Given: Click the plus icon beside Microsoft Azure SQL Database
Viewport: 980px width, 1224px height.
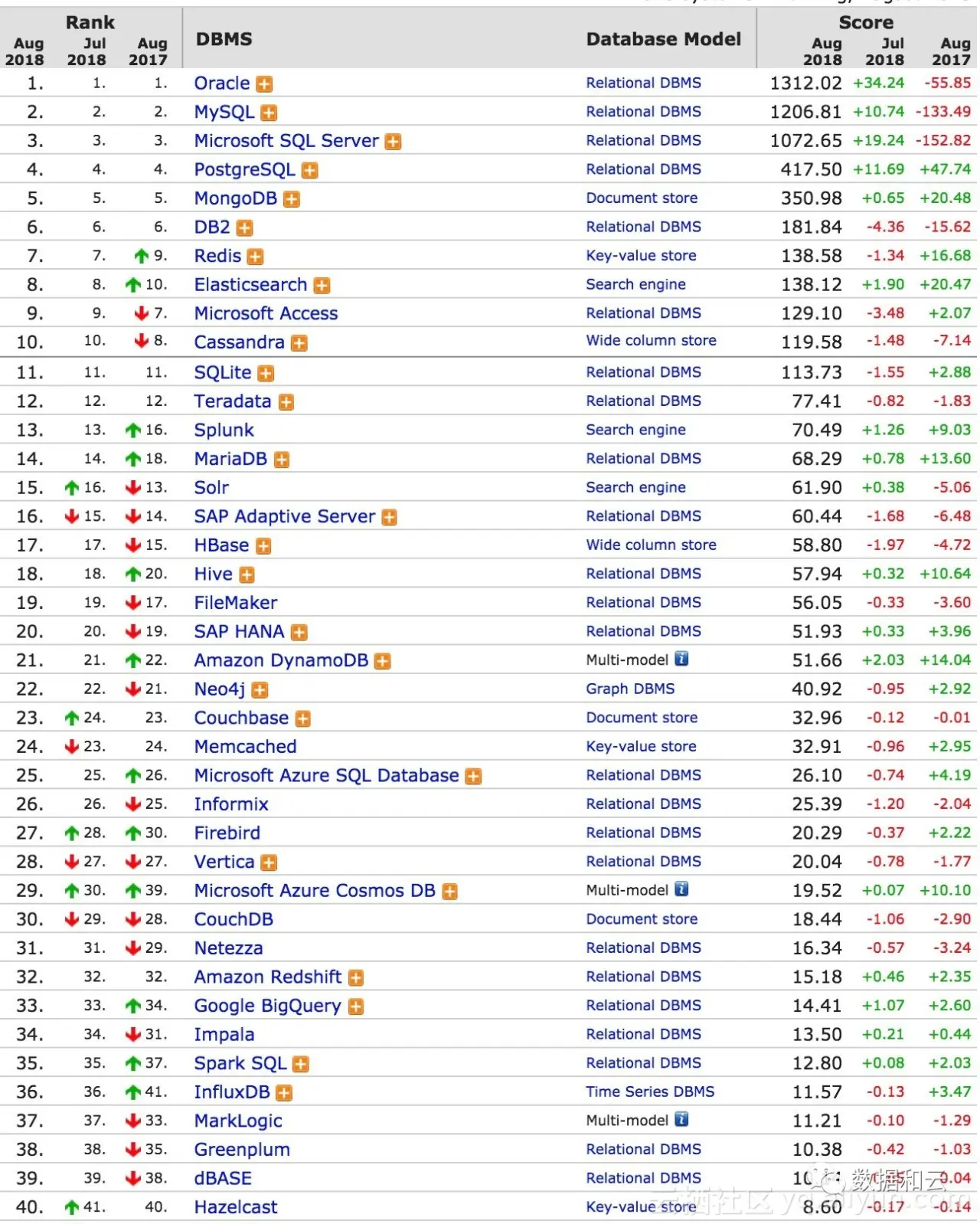Looking at the screenshot, I should (473, 777).
